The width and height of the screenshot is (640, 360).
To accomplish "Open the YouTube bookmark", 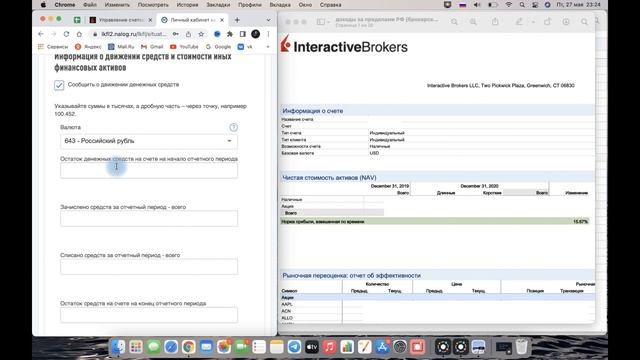I will pos(184,47).
